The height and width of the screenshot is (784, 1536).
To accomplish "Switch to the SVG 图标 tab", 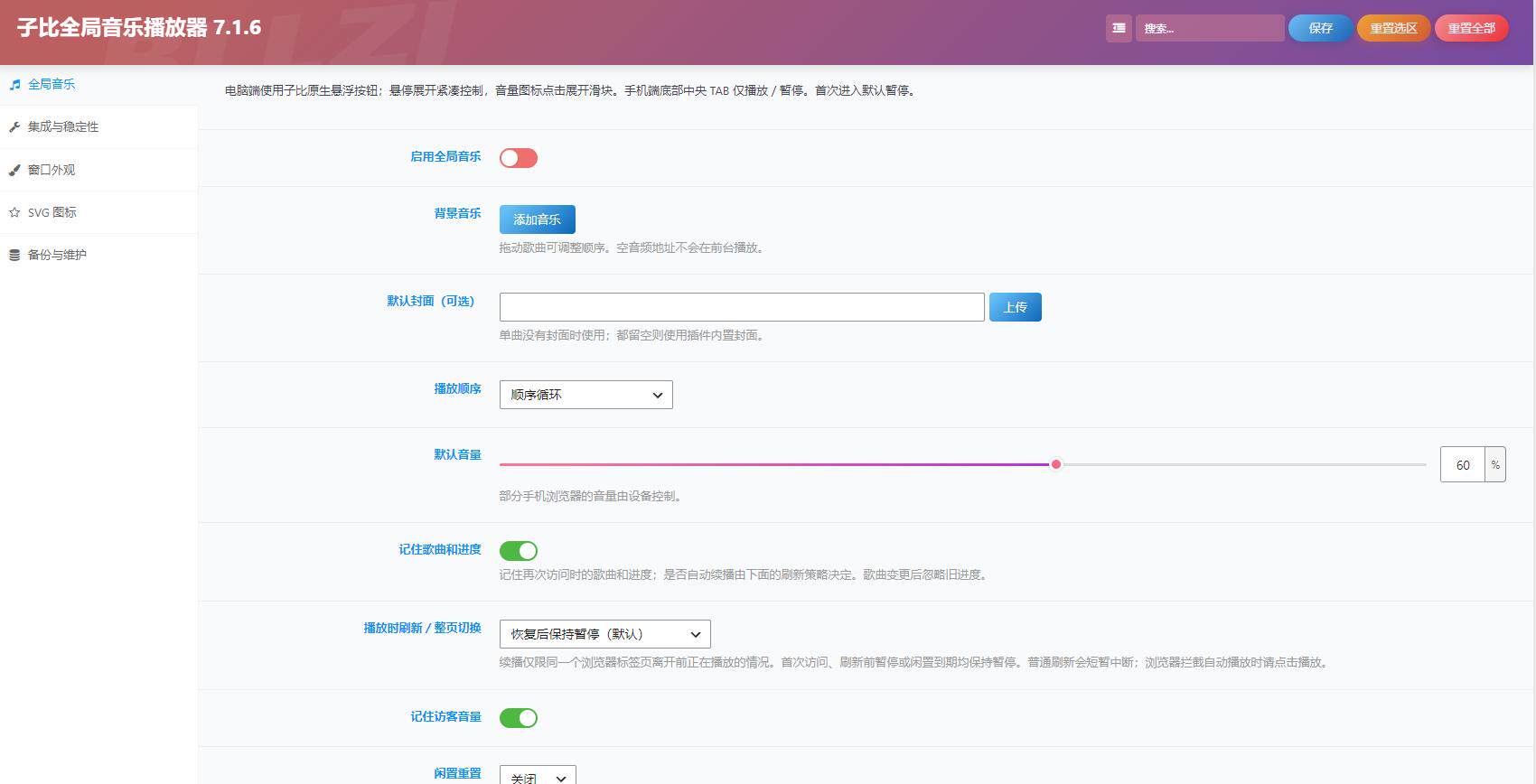I will click(x=98, y=212).
